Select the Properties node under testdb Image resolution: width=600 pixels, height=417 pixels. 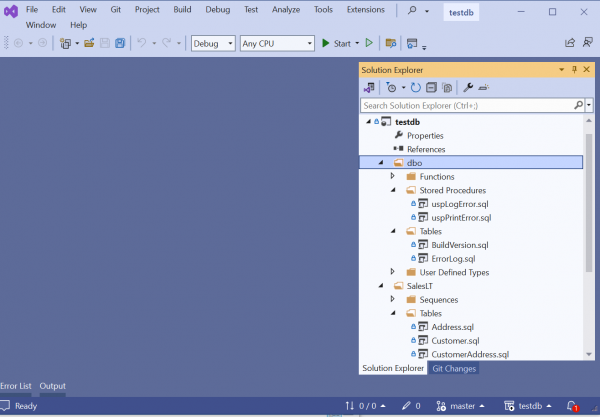tap(425, 135)
